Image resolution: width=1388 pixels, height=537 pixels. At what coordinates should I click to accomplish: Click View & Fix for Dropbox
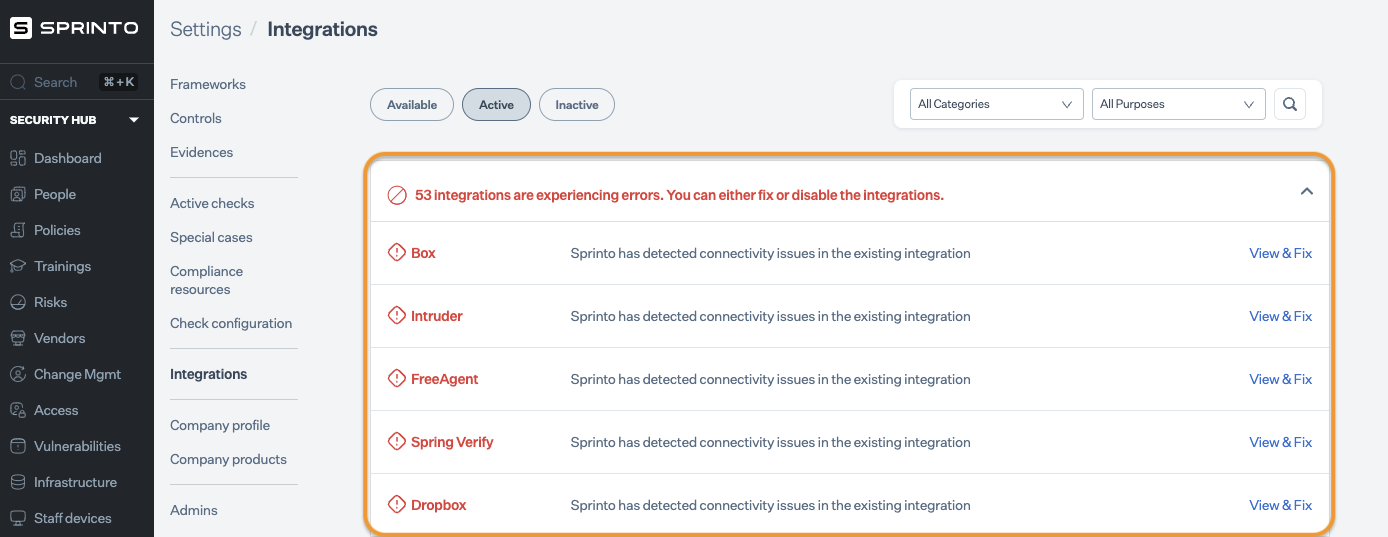1280,505
